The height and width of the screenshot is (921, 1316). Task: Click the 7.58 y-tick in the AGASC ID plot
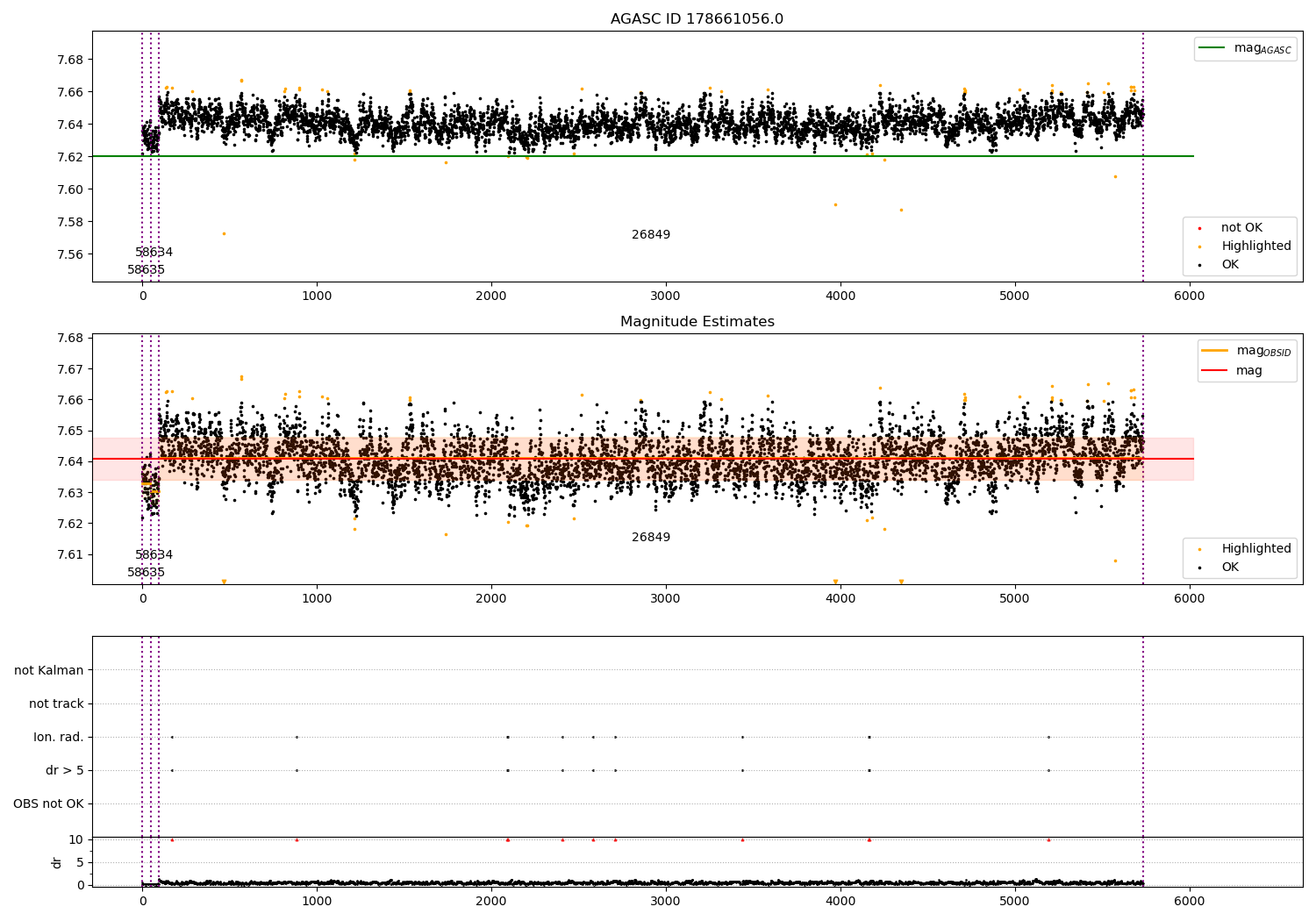point(69,222)
